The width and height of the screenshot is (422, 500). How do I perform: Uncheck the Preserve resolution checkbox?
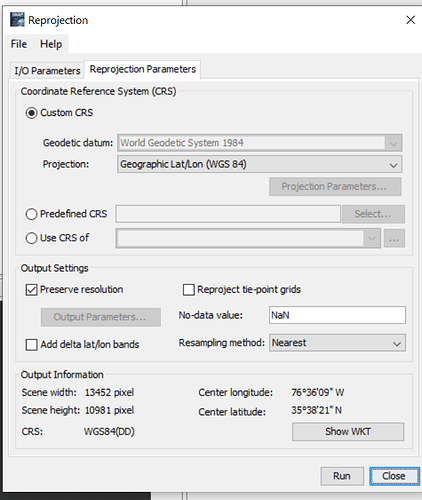click(x=31, y=290)
